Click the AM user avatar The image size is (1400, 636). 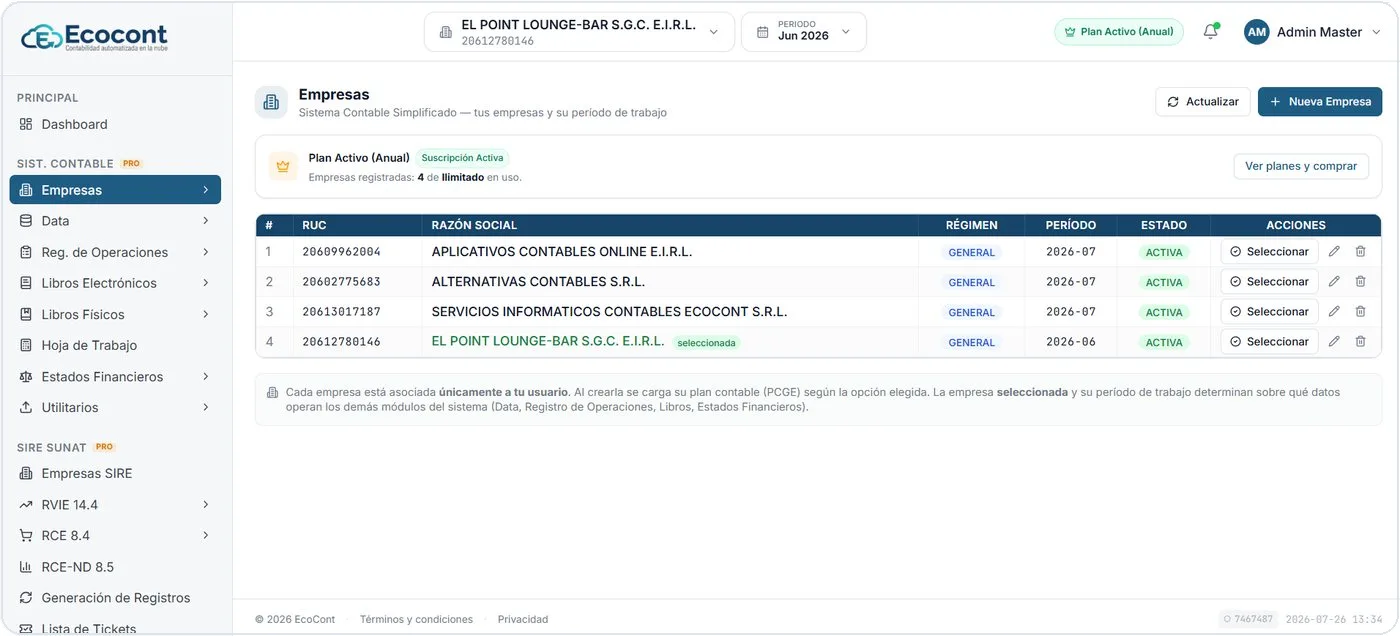1257,32
